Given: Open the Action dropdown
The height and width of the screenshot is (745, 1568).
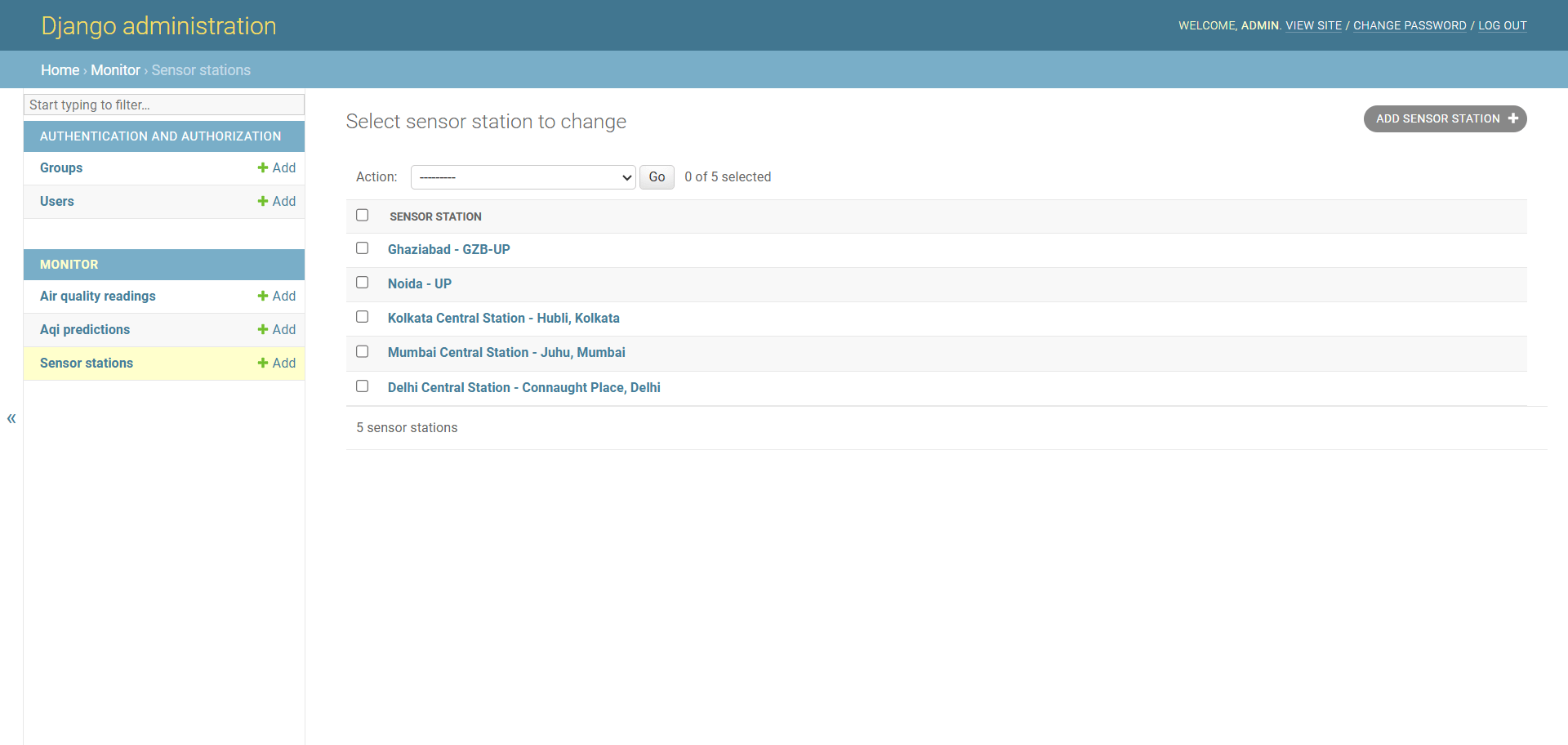Looking at the screenshot, I should (x=523, y=177).
